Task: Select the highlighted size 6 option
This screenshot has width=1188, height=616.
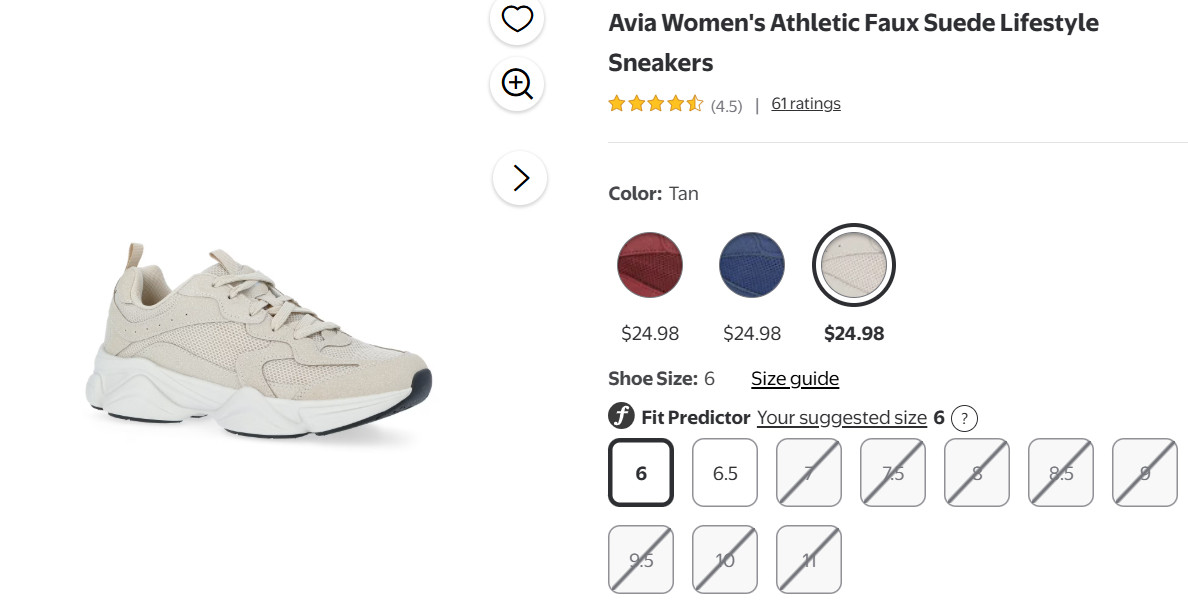Action: pos(641,472)
